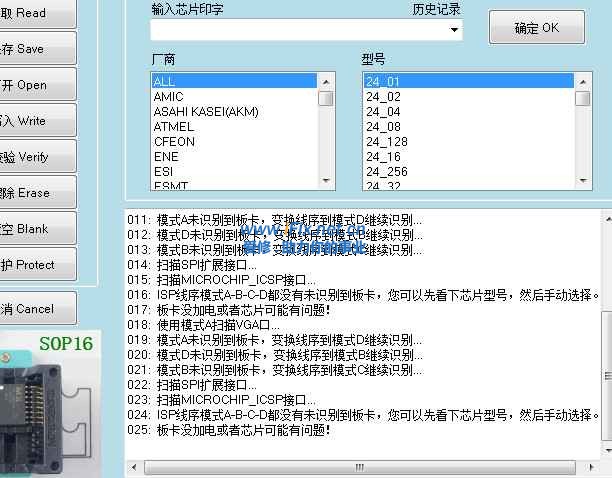Screen dimensions: 612x478
Task: Select model 24_256 from the list
Action: pos(386,172)
